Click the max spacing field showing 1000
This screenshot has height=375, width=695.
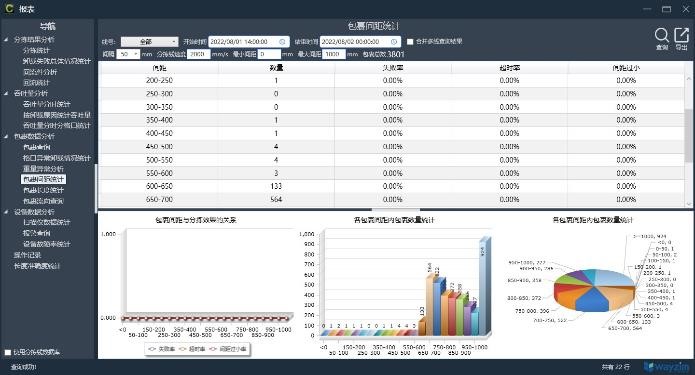(x=333, y=54)
